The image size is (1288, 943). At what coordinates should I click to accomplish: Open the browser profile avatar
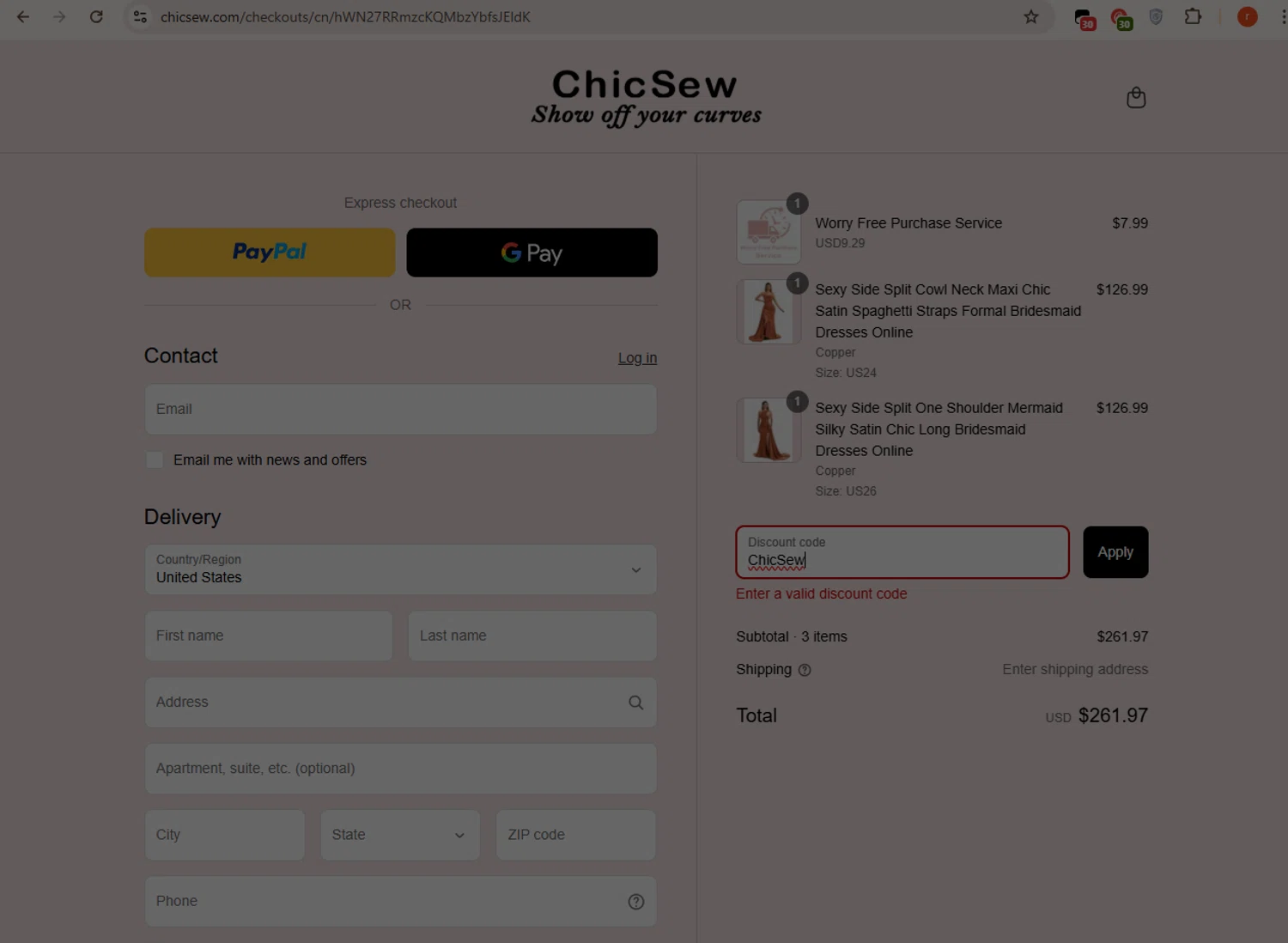[x=1247, y=16]
